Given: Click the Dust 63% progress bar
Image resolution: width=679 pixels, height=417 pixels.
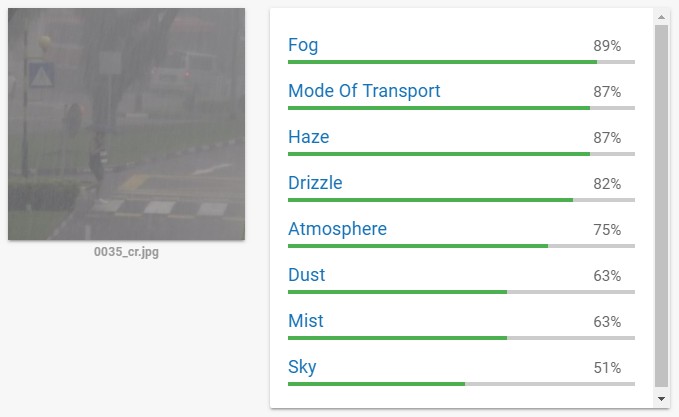Looking at the screenshot, I should pyautogui.click(x=461, y=292).
